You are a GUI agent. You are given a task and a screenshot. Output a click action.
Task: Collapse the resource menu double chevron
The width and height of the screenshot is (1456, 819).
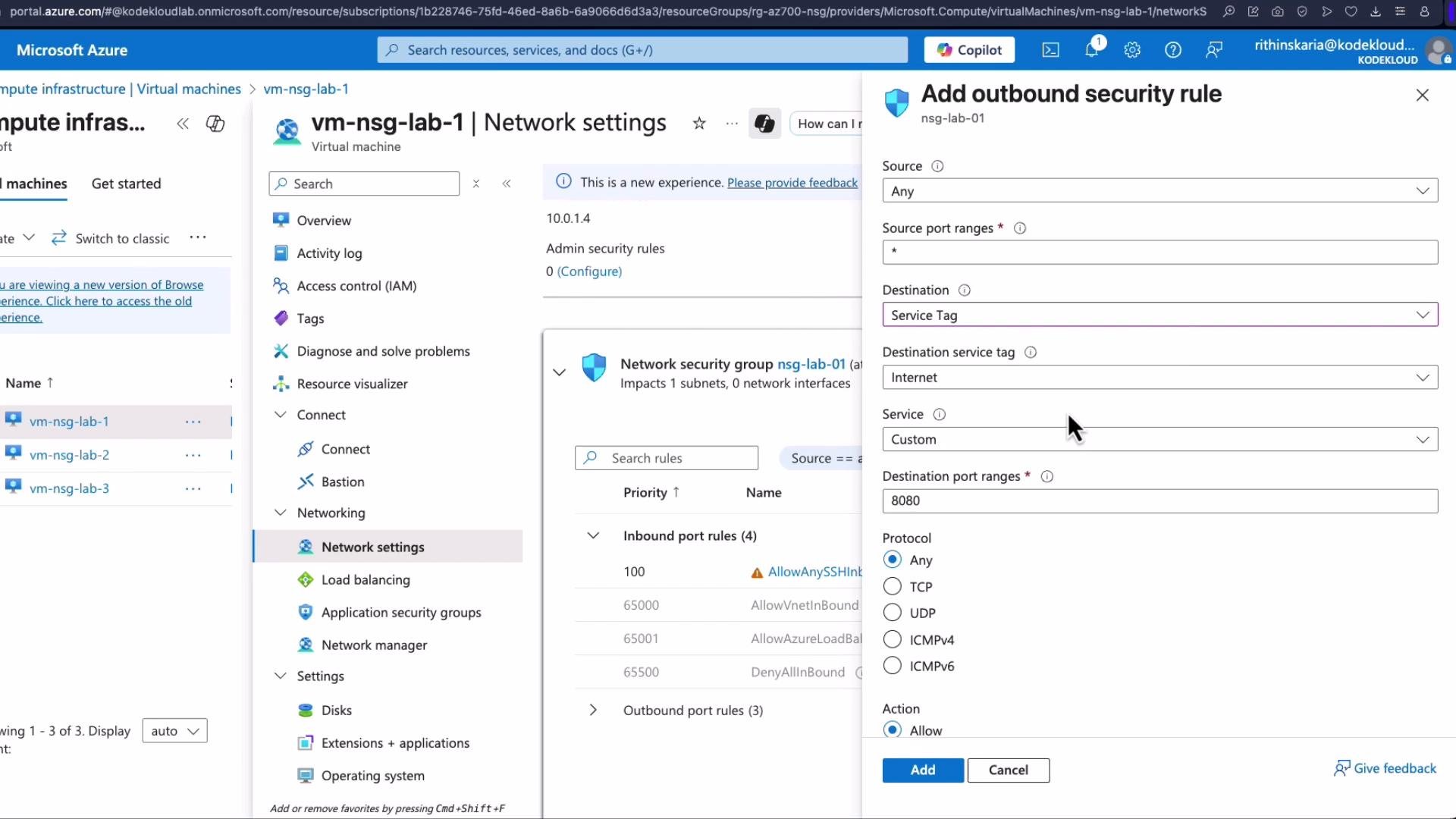507,184
